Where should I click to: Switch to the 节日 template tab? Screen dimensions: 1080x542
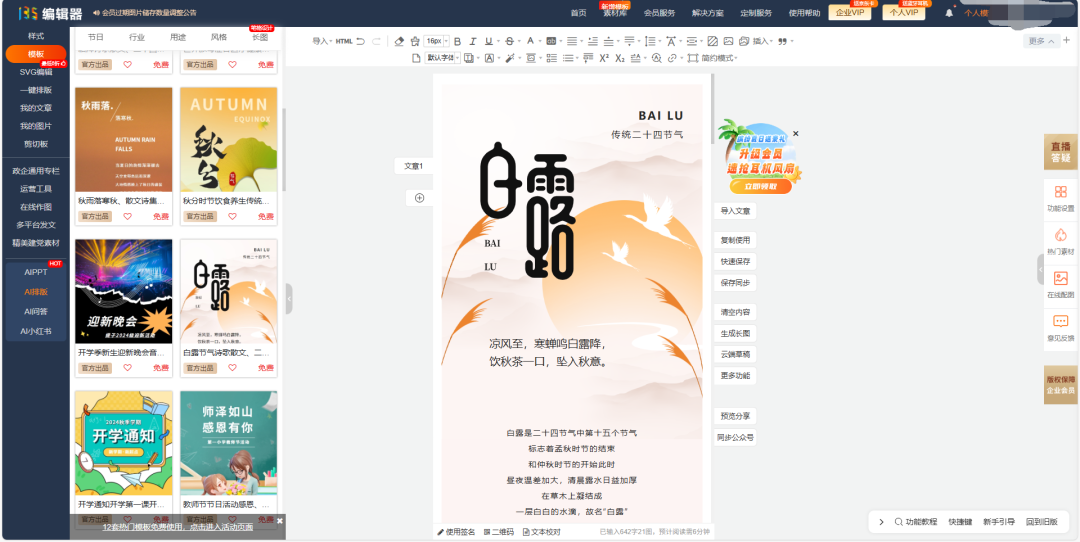pyautogui.click(x=96, y=37)
